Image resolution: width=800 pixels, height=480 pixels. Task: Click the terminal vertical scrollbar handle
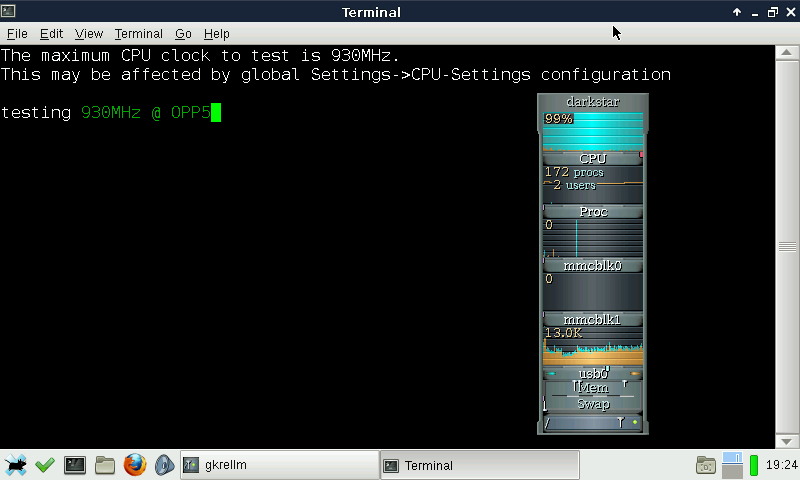[788, 246]
